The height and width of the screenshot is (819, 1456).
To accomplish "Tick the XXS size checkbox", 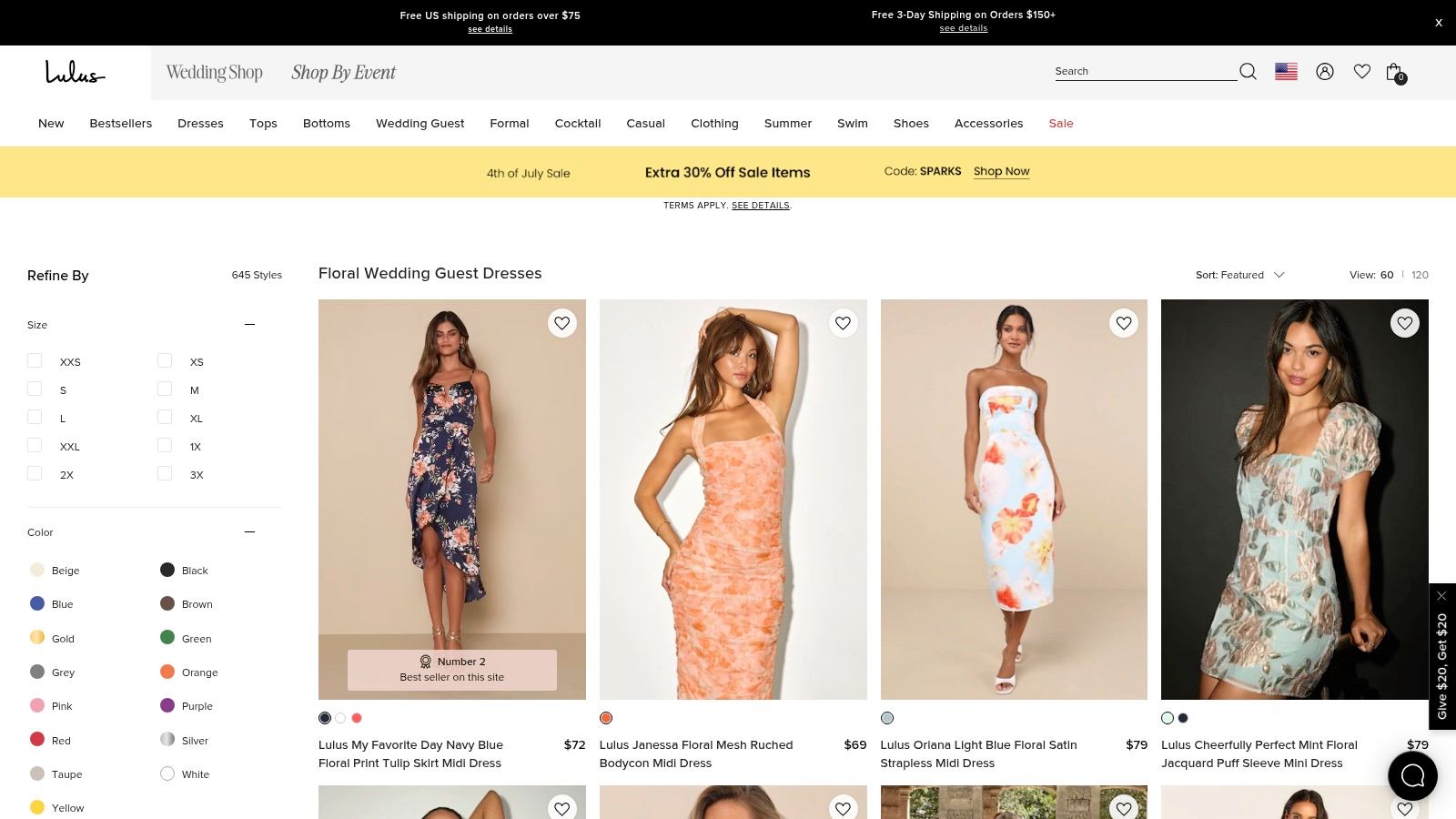I will [35, 360].
